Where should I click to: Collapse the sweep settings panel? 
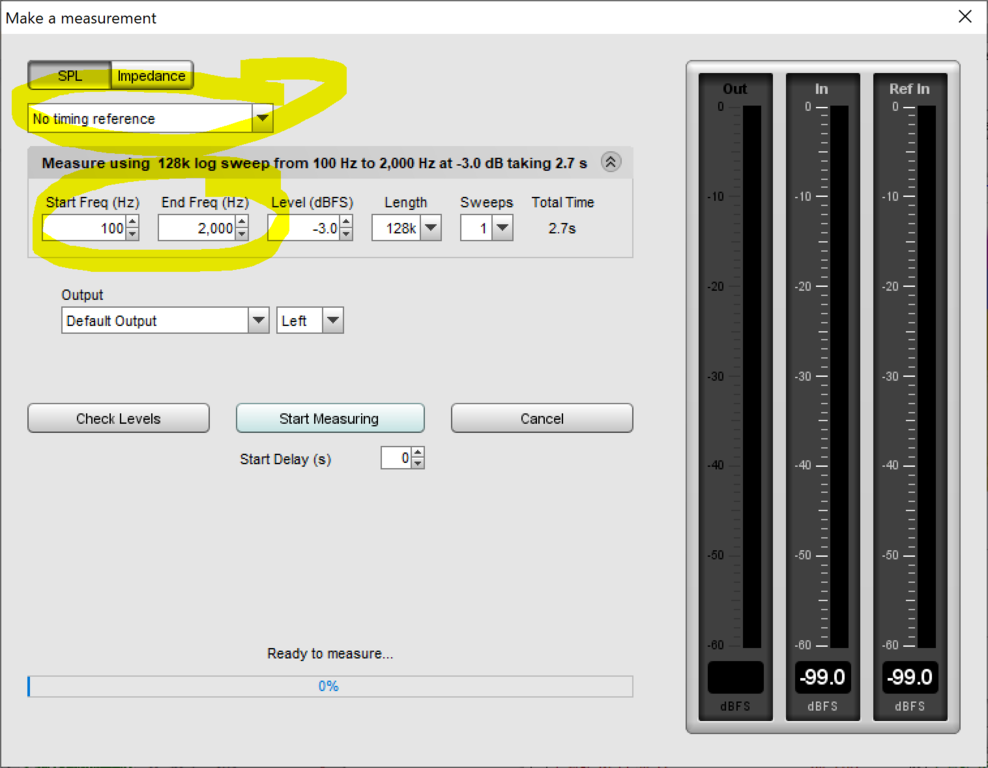point(611,163)
